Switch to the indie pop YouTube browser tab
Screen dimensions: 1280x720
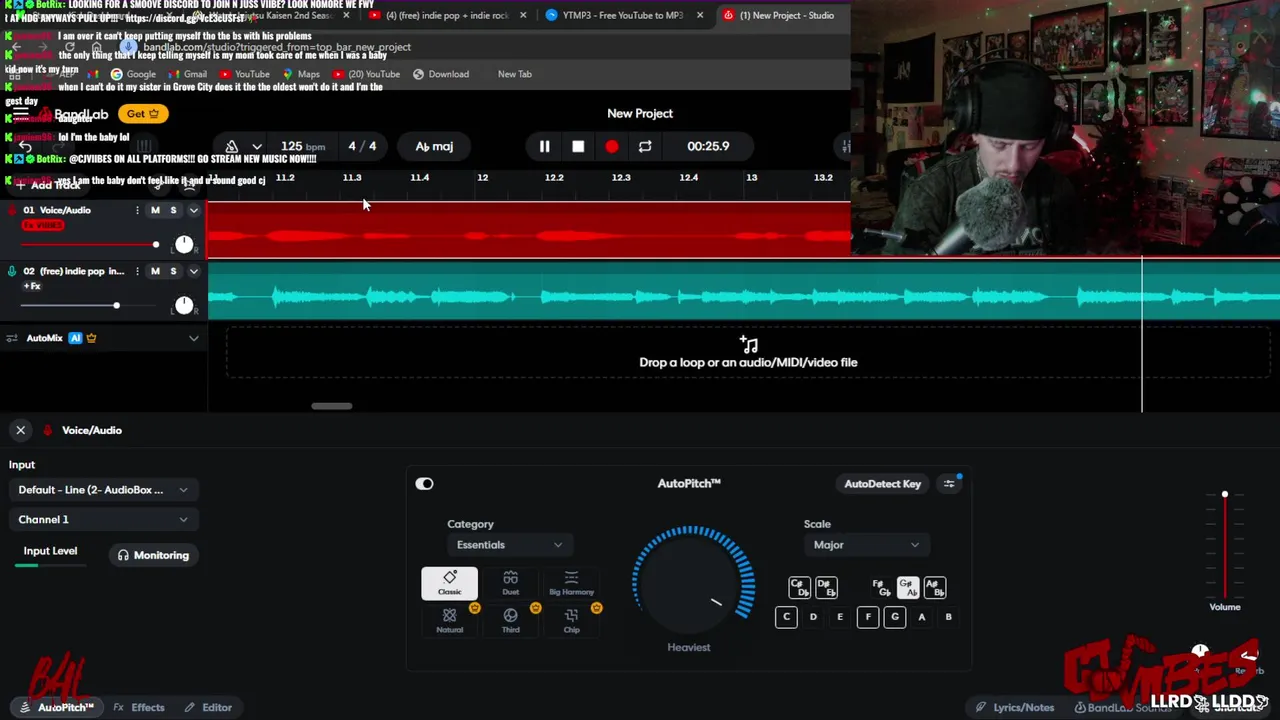tap(446, 15)
